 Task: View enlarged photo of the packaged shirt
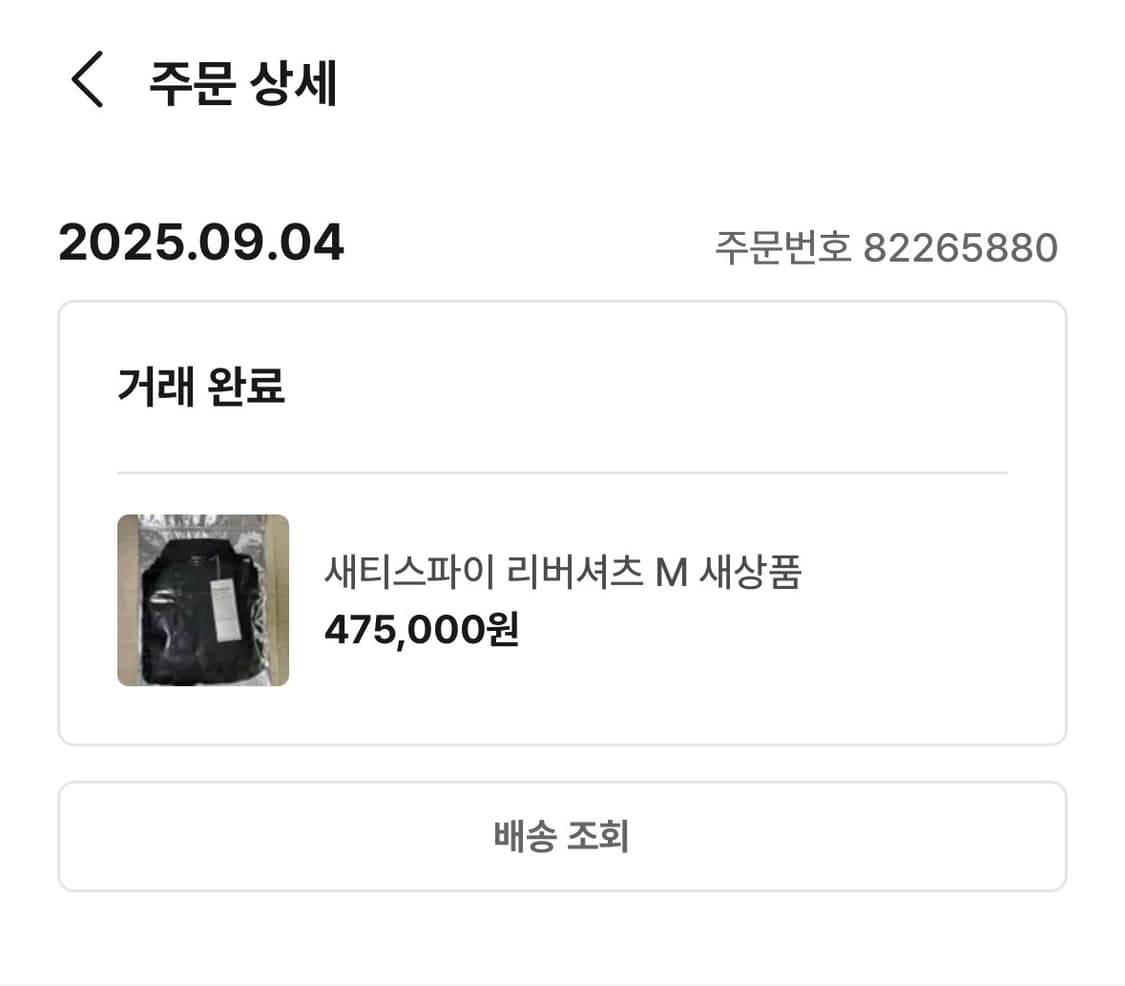click(x=202, y=600)
